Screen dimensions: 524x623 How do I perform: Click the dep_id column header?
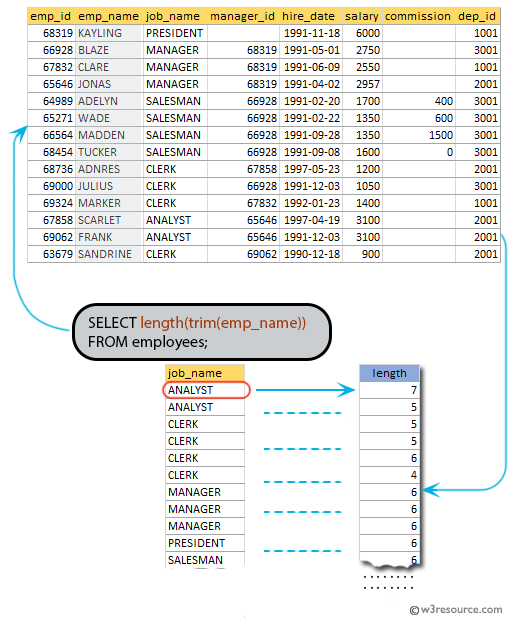click(477, 16)
